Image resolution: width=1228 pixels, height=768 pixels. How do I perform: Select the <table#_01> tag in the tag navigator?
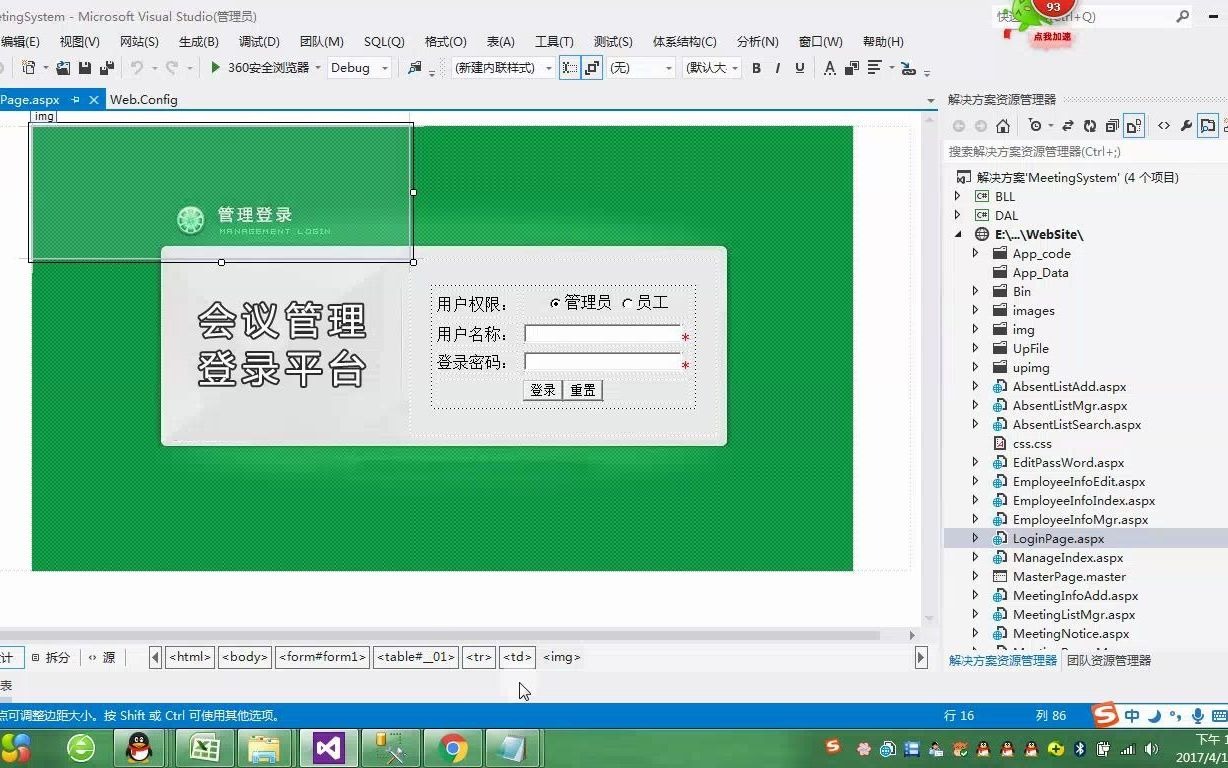point(415,657)
